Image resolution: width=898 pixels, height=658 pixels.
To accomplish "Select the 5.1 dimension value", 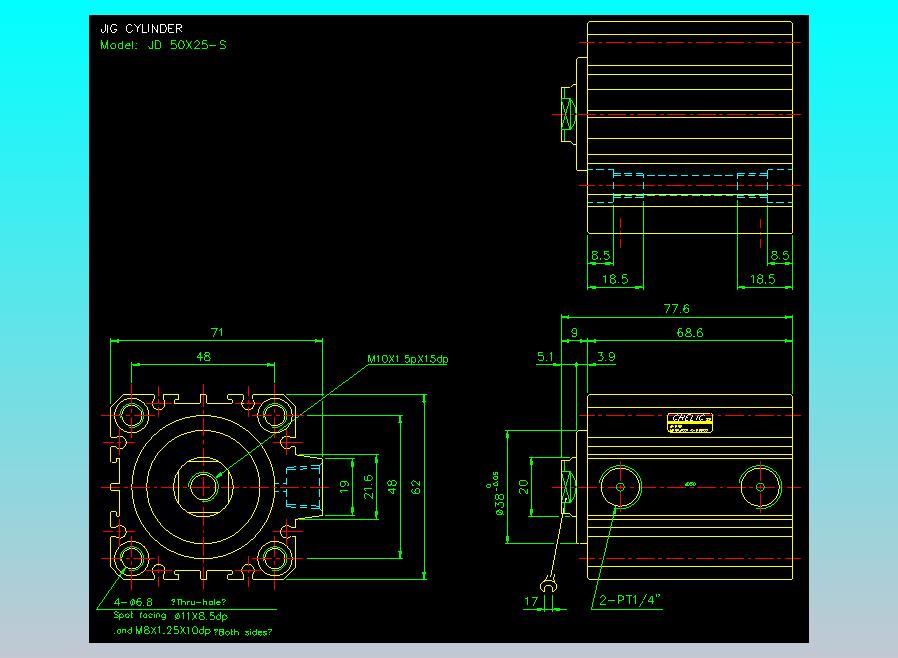I will [545, 357].
